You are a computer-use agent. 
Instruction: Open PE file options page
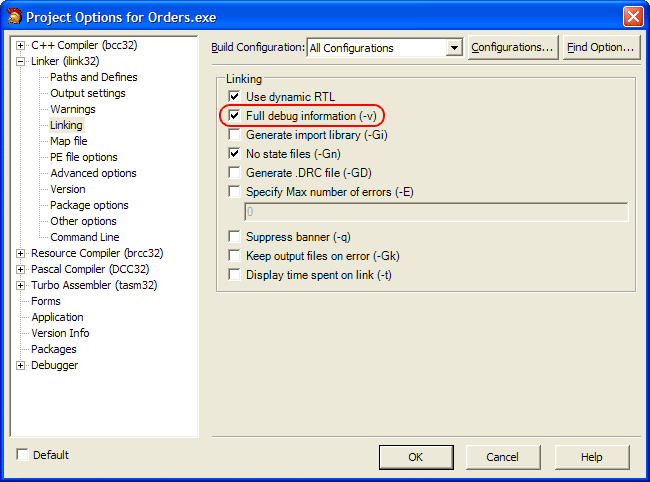pyautogui.click(x=83, y=157)
